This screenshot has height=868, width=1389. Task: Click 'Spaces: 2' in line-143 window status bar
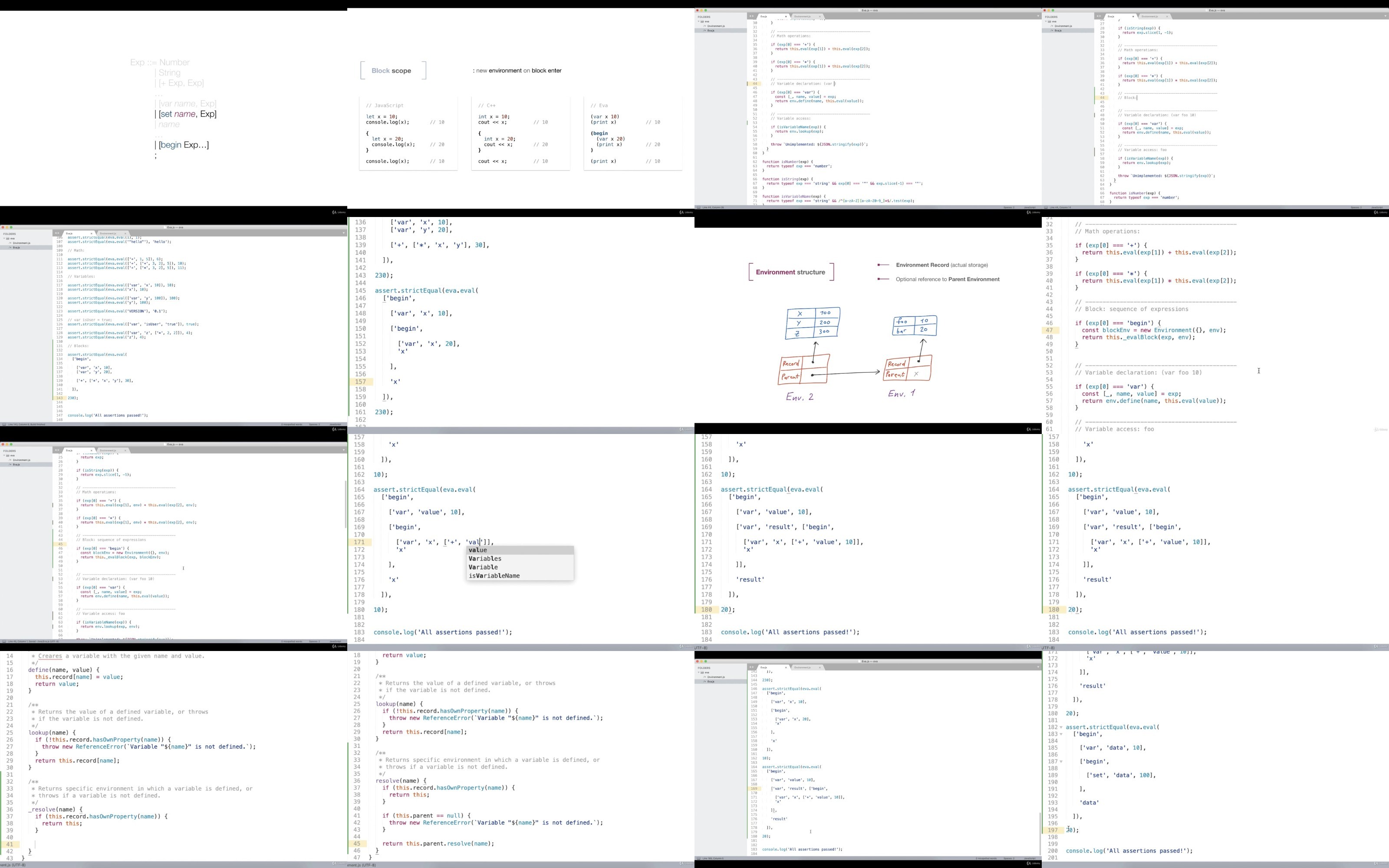pyautogui.click(x=315, y=424)
